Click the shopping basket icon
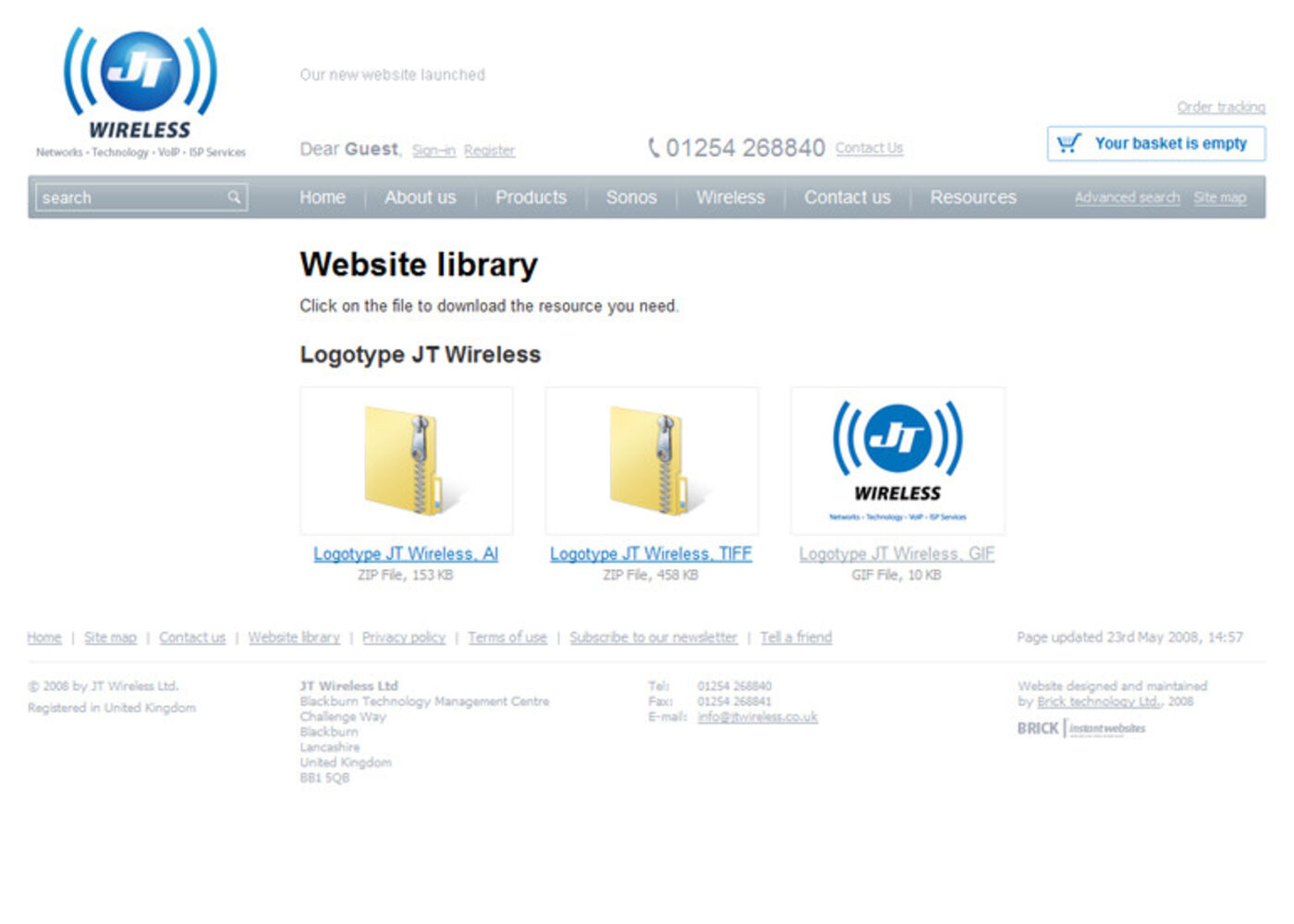Image resolution: width=1294 pixels, height=924 pixels. coord(1068,143)
